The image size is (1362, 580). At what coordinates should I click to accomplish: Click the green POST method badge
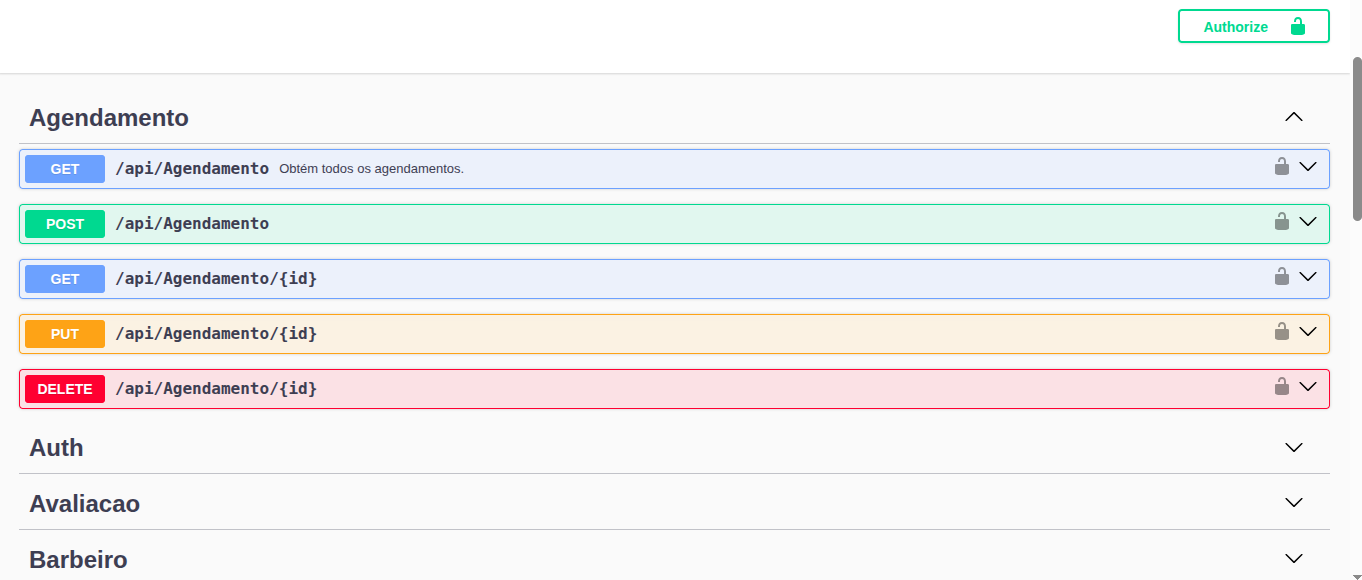tap(65, 224)
